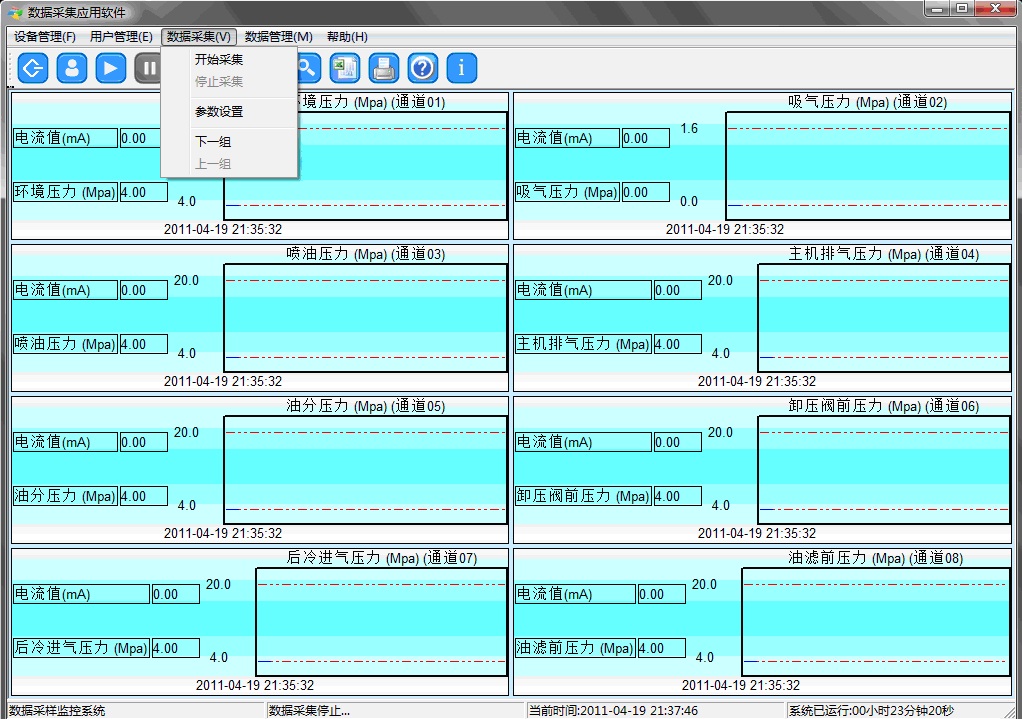Screen dimensions: 1022x719
Task: Click the 油分压力 (Mpa) value field
Action: point(143,496)
